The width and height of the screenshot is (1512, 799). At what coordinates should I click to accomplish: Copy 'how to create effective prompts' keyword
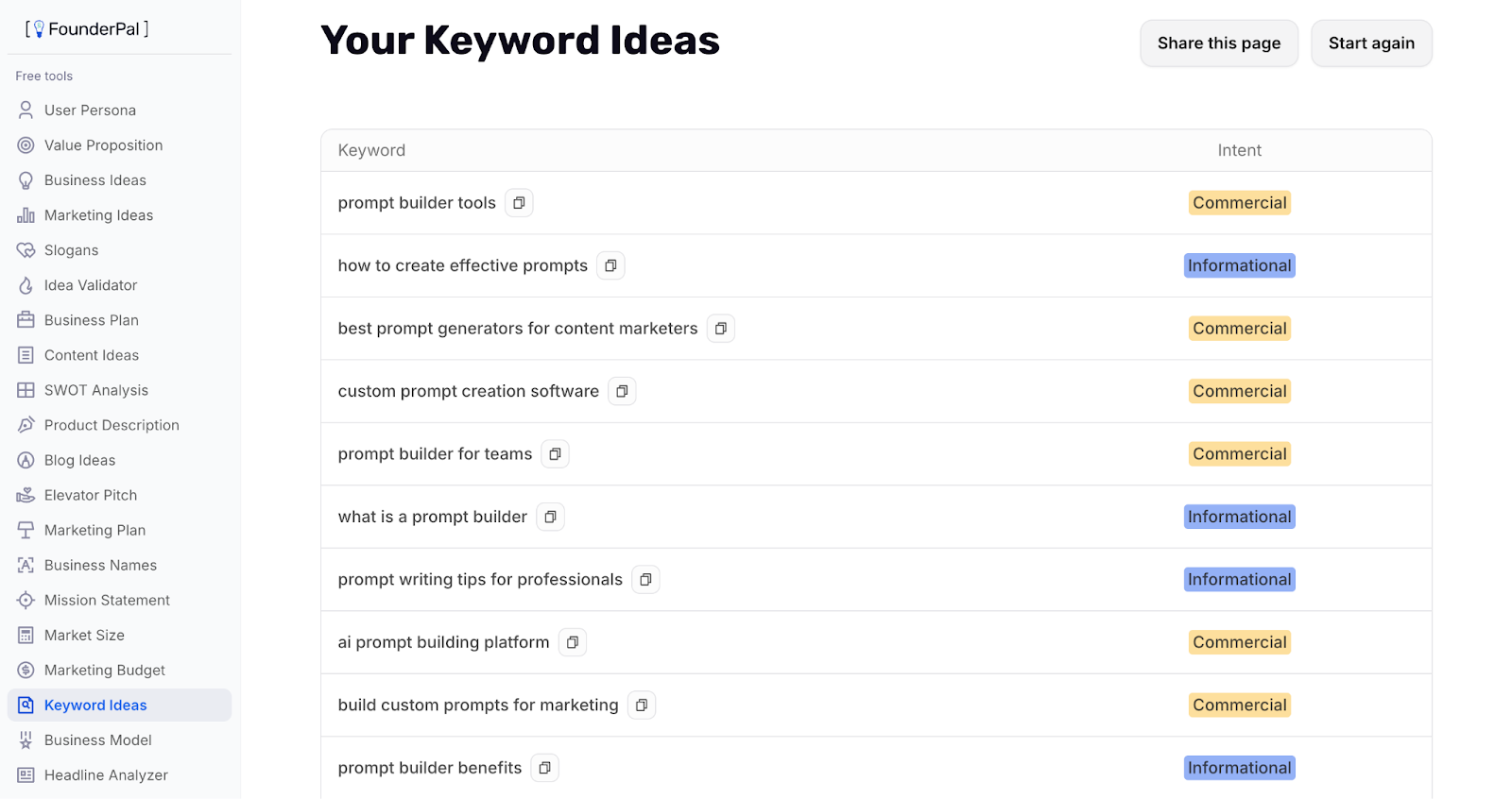(610, 265)
